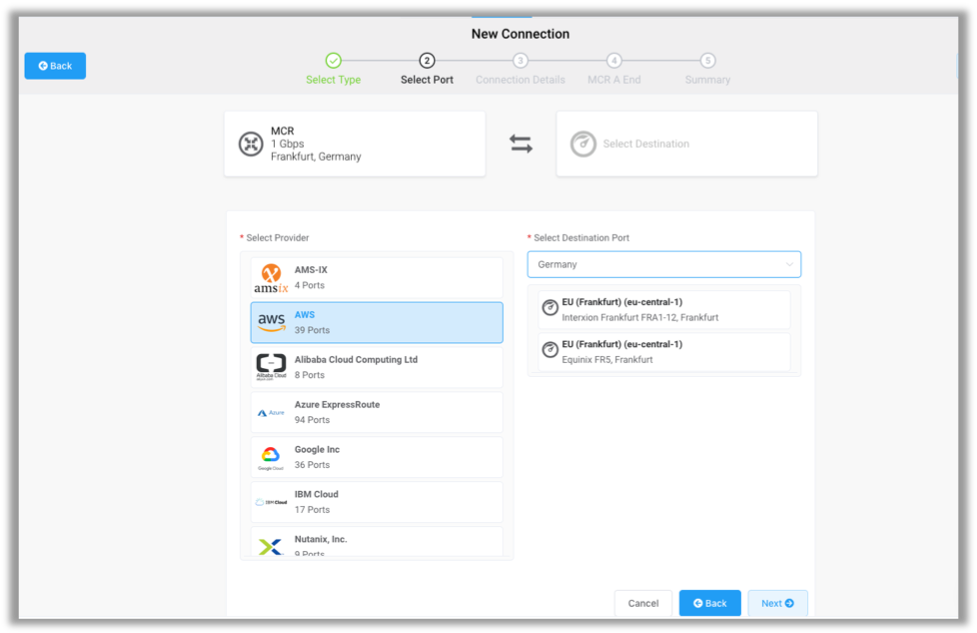Image resolution: width=977 pixels, height=633 pixels.
Task: Toggle the AWS provider selection
Action: tap(376, 322)
